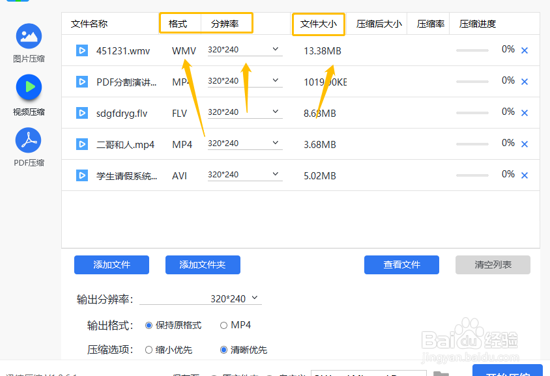Open the 输出分辨率 dropdown
This screenshot has height=376, width=550.
click(201, 299)
